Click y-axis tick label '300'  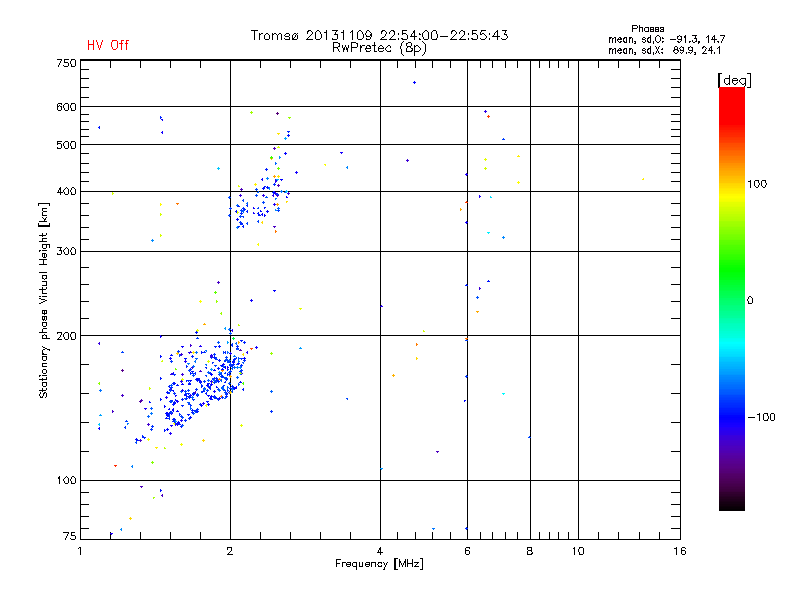[66, 252]
